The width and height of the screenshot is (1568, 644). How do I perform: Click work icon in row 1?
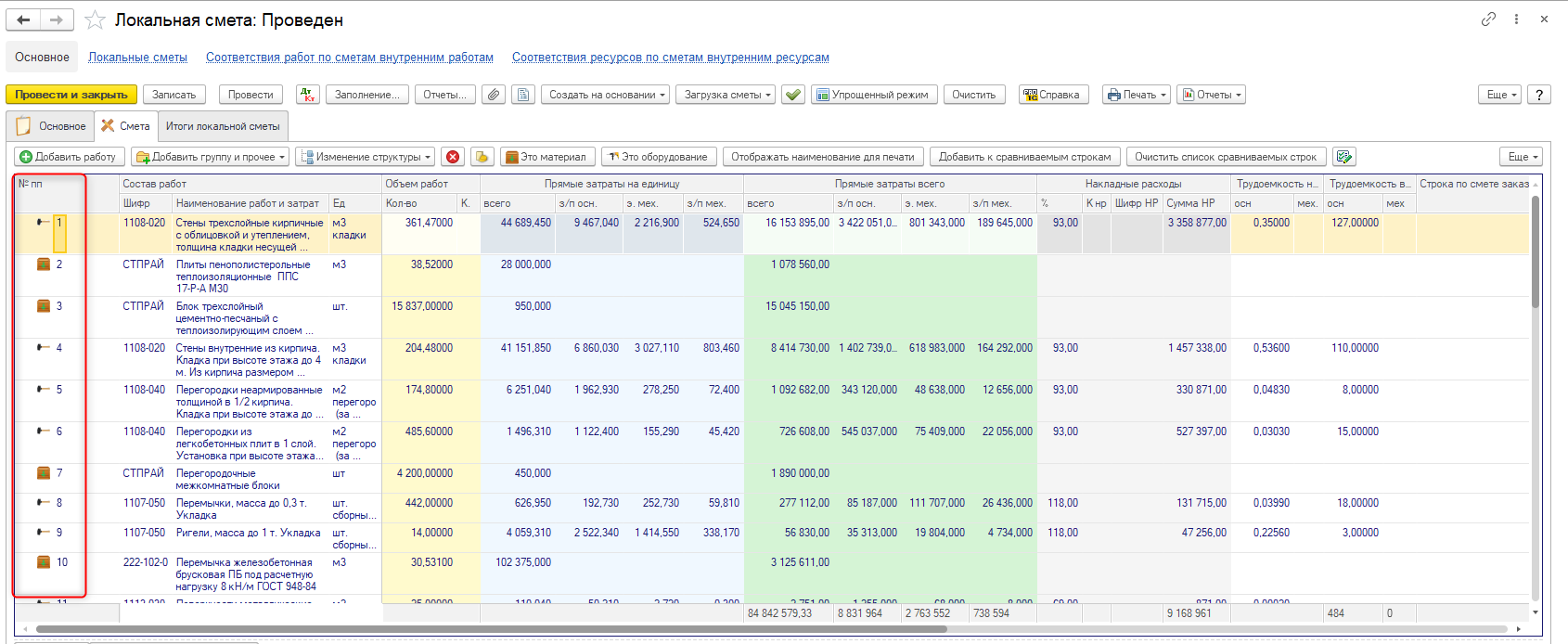(x=43, y=222)
